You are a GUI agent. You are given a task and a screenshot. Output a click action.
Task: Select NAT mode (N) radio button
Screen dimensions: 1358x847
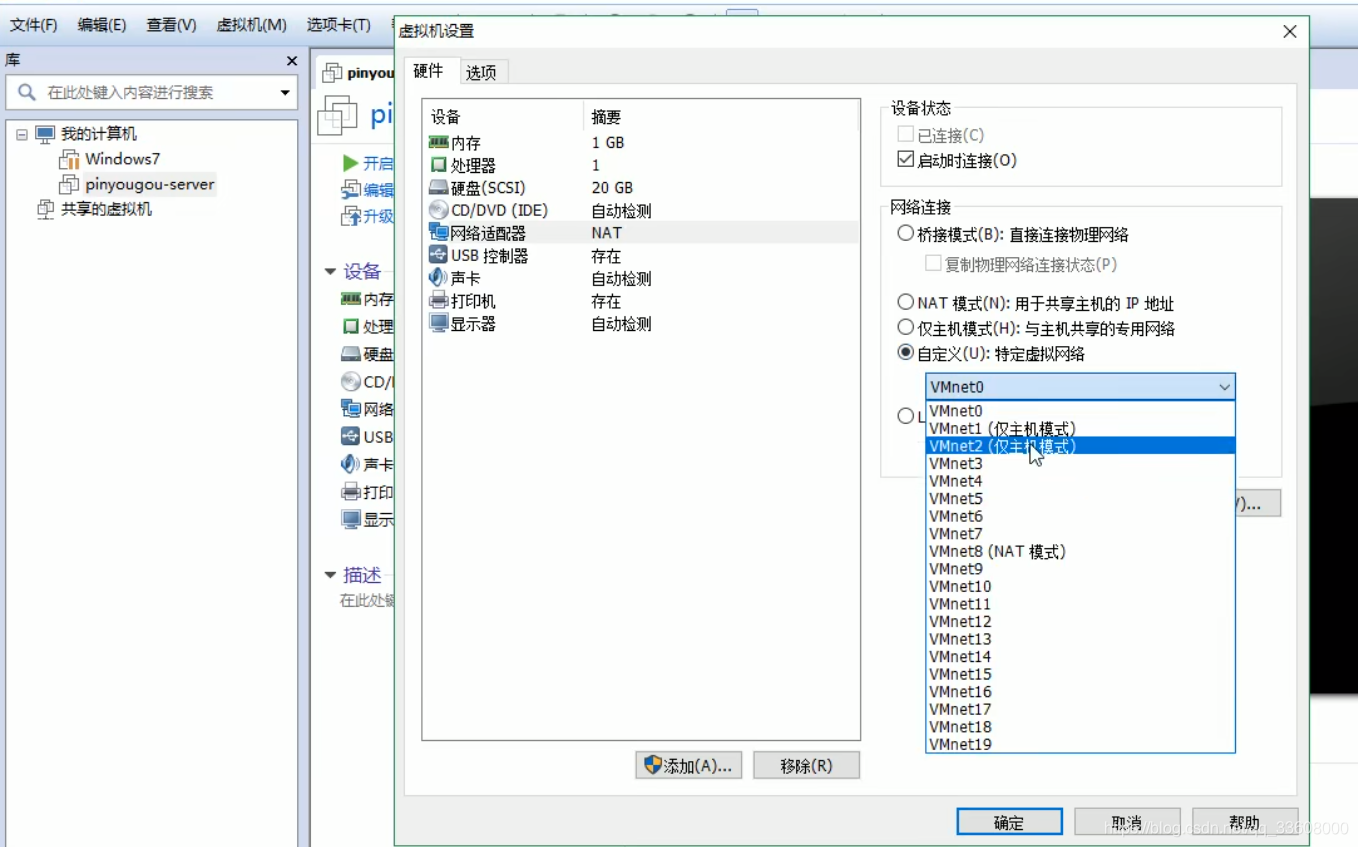point(906,302)
